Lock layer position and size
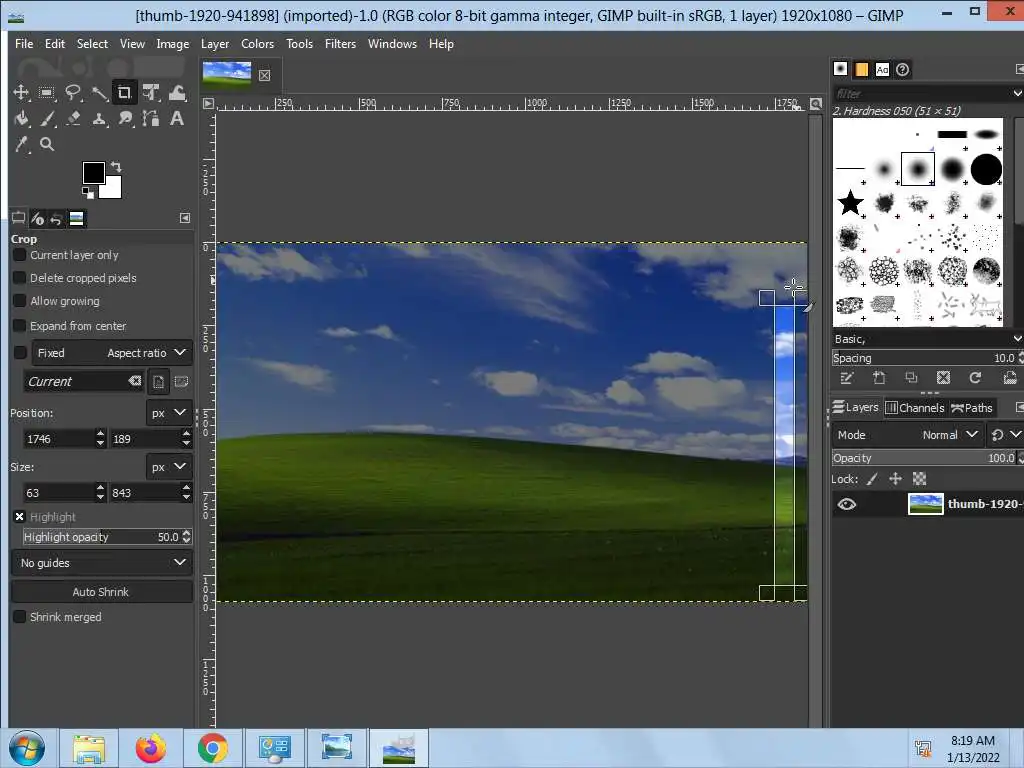1024x768 pixels. 895,479
